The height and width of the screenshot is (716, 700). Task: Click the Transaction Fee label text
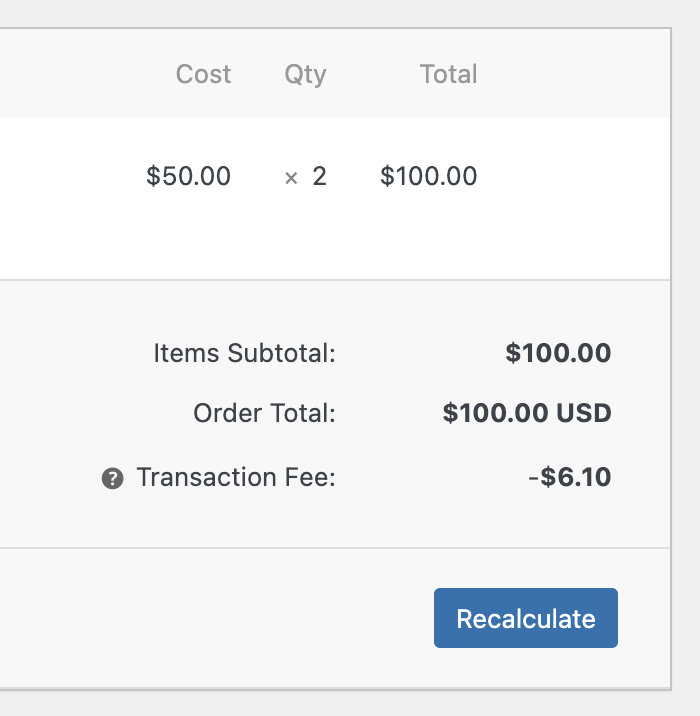[x=236, y=478]
